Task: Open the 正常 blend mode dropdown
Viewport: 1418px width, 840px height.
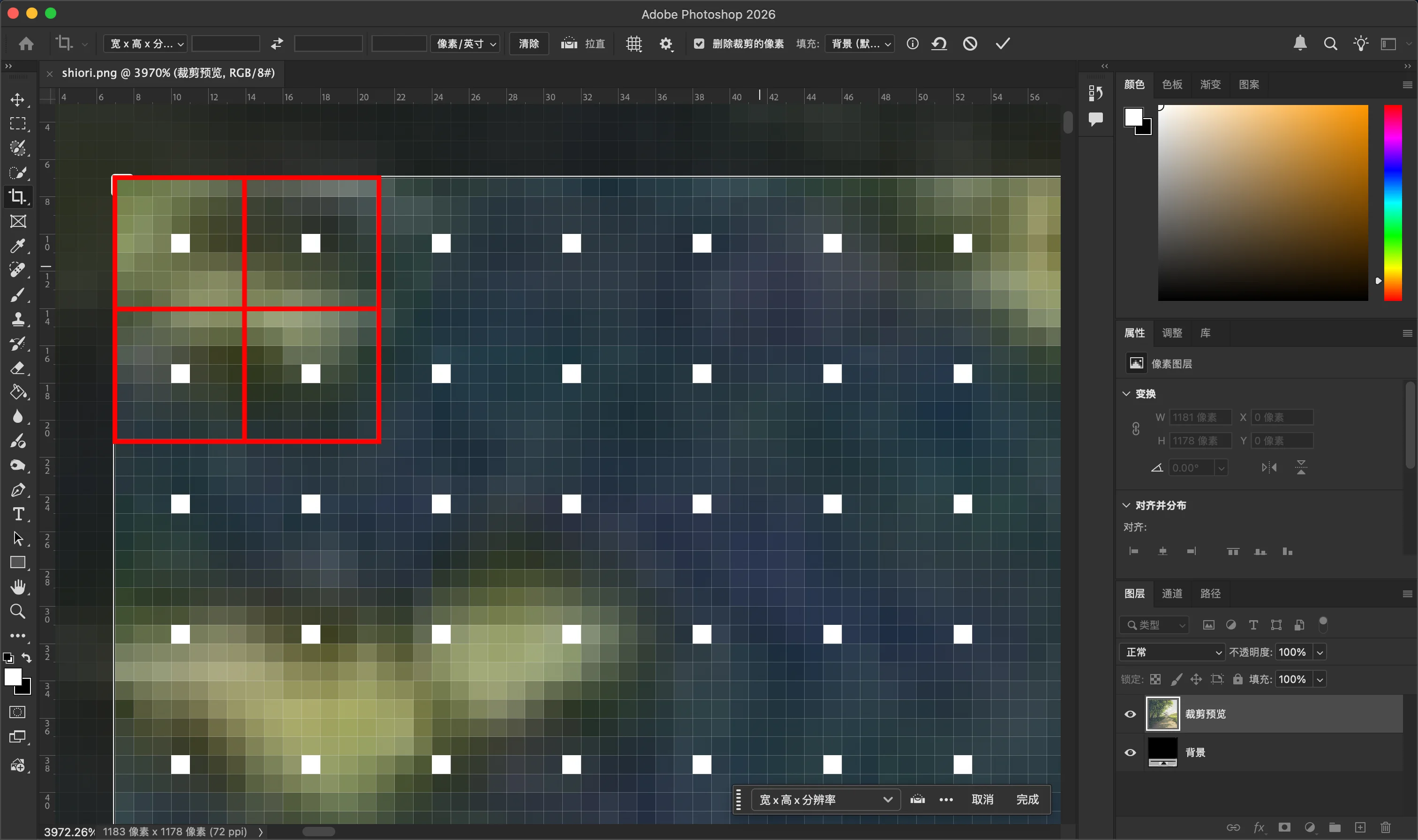Action: (x=1171, y=652)
